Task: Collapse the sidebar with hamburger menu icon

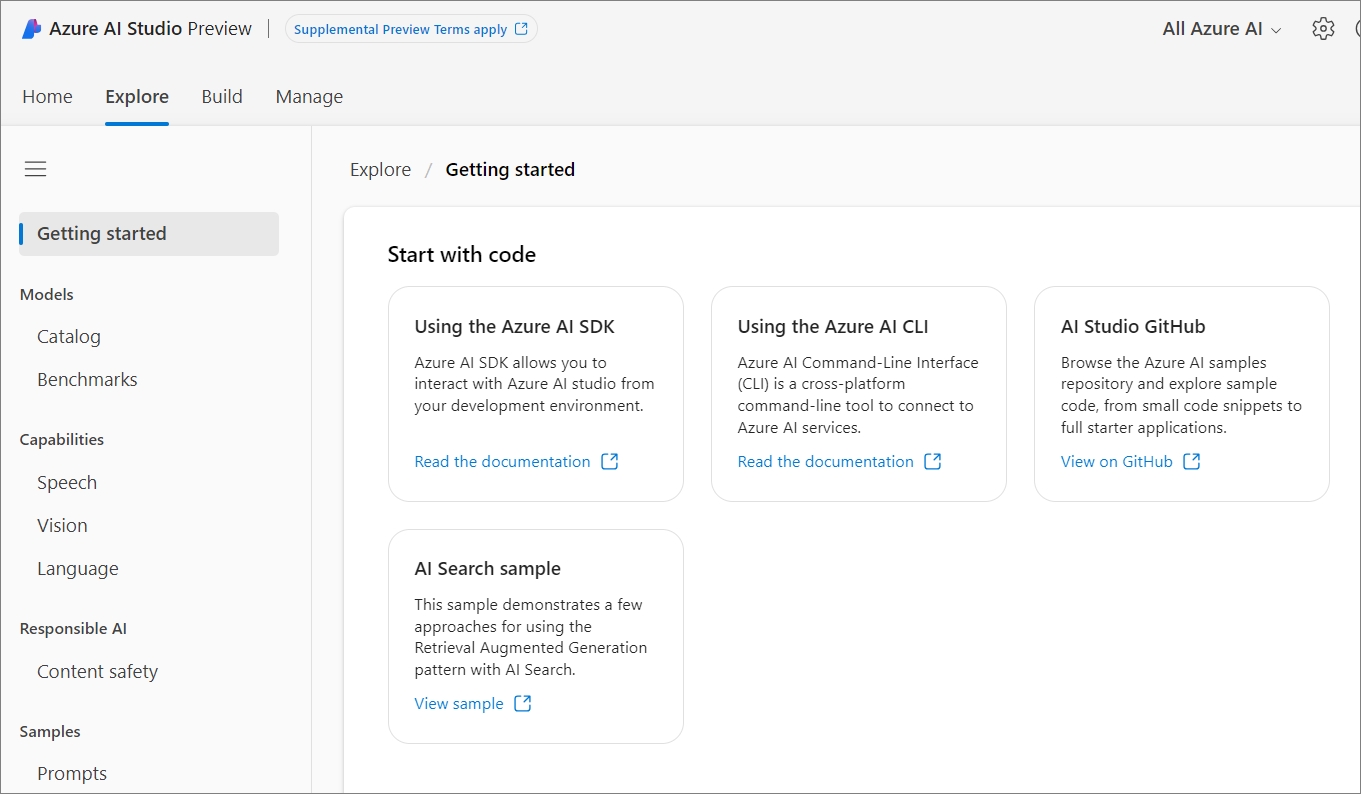Action: pyautogui.click(x=36, y=170)
